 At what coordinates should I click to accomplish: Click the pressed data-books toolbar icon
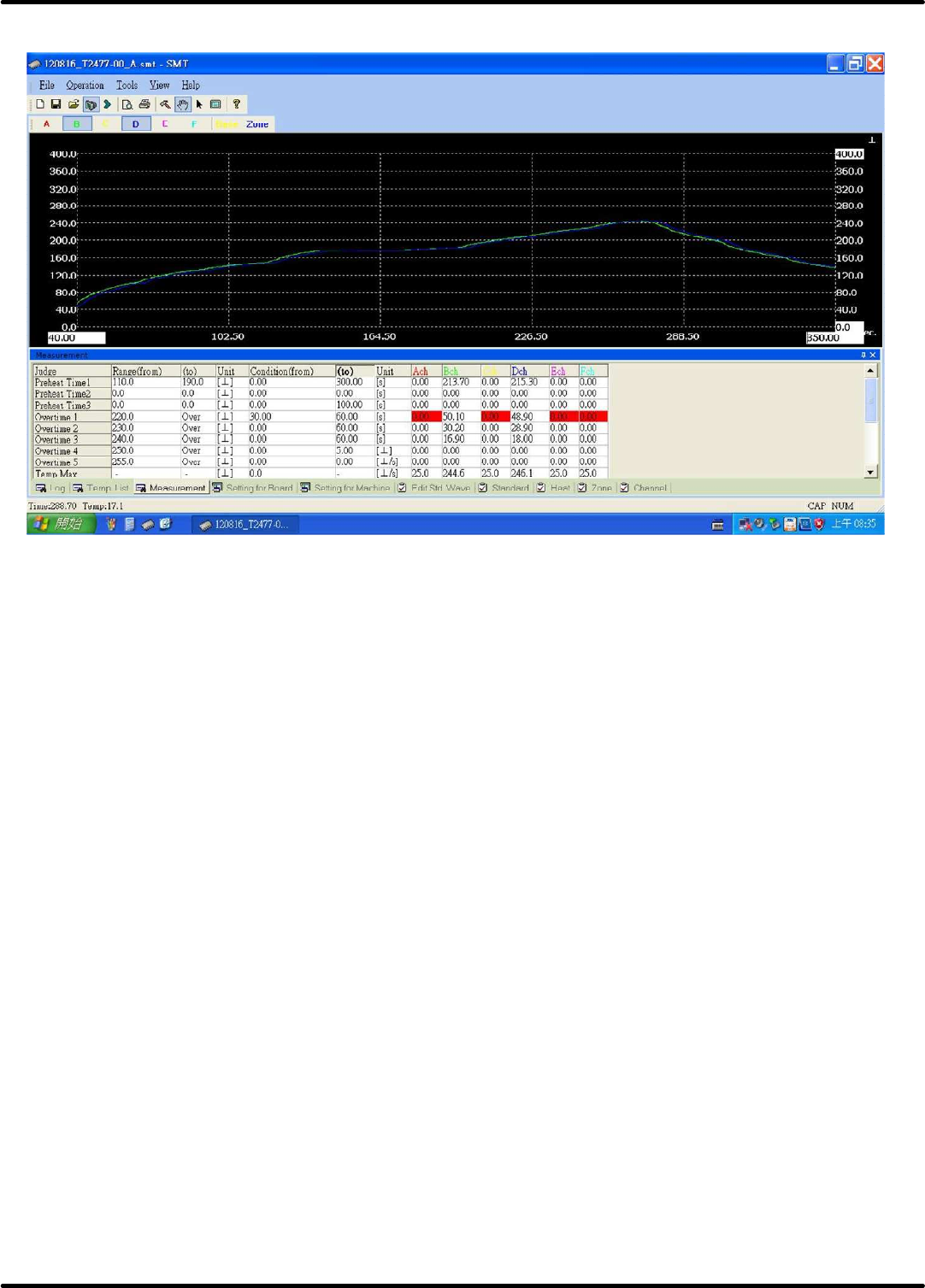pos(91,104)
